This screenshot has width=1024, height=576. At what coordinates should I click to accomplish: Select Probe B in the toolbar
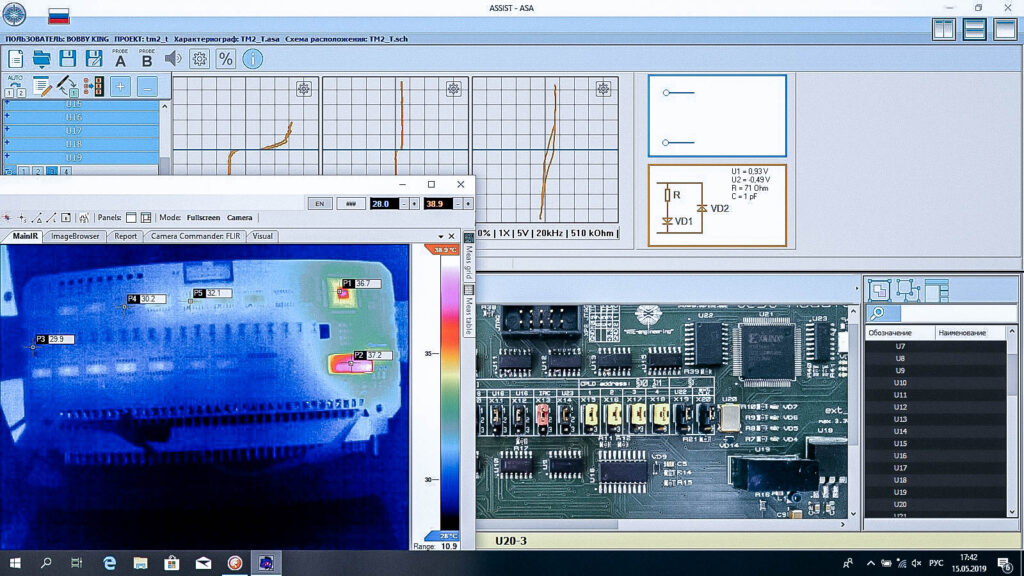147,59
